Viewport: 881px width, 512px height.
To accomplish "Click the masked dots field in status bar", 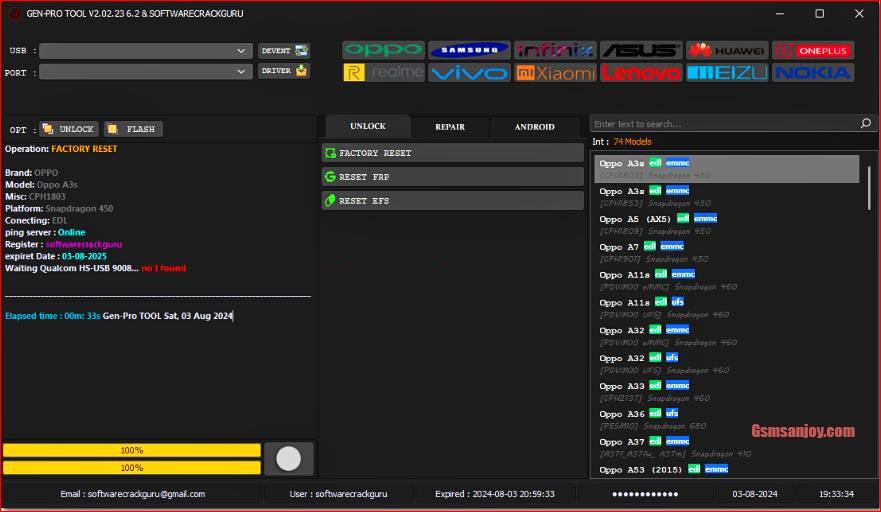I will (645, 494).
